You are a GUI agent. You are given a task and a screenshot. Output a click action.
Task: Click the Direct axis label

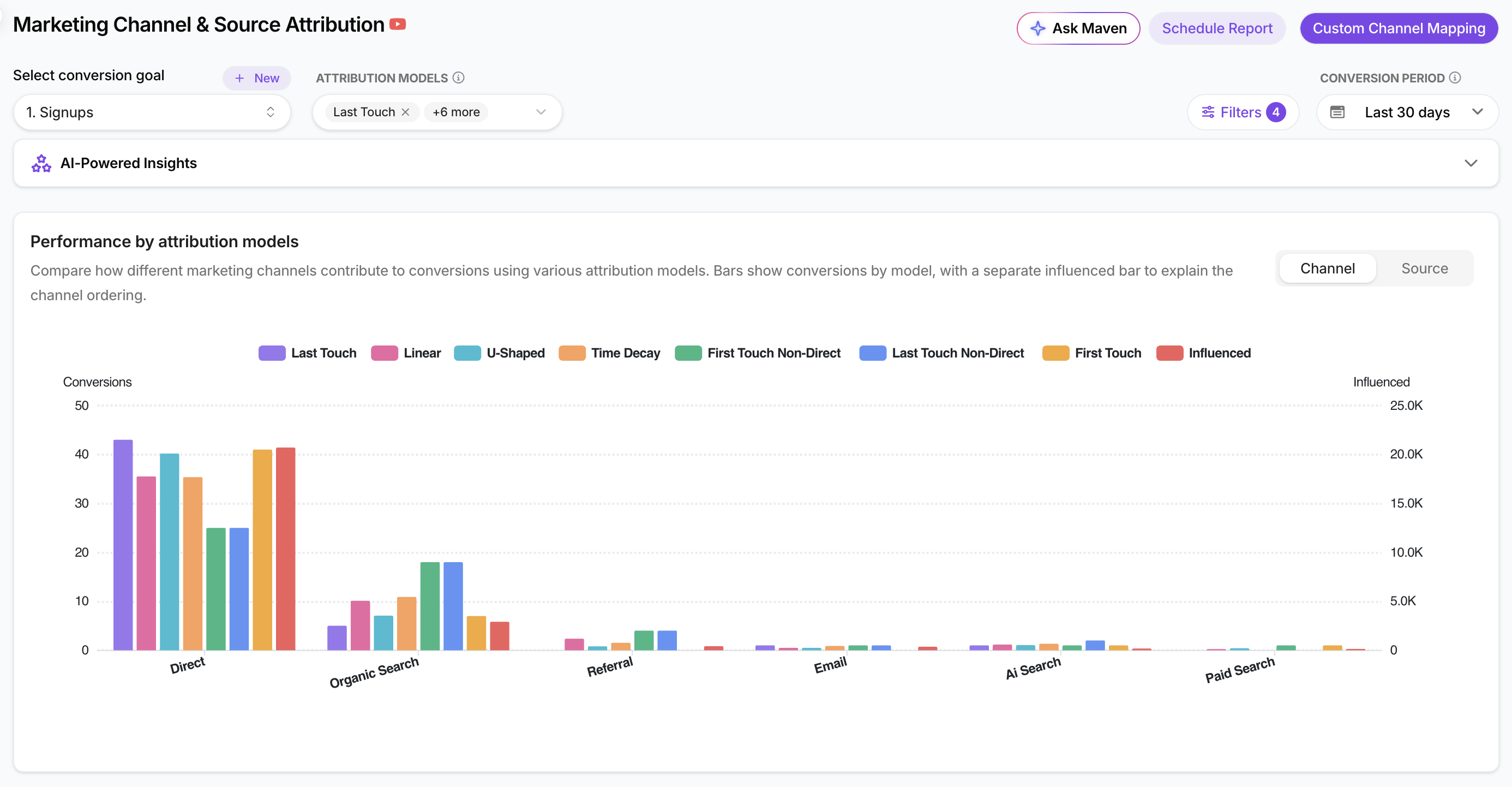click(x=187, y=665)
